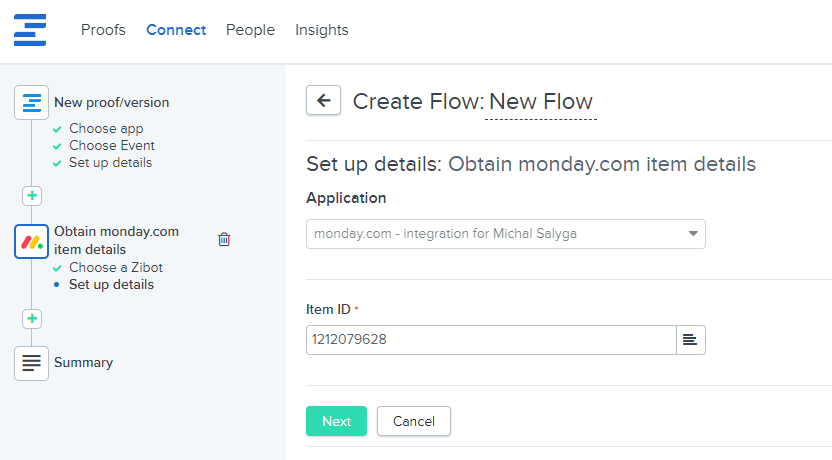Open the Insights tab
Screen dimensions: 832x460
pos(322,30)
